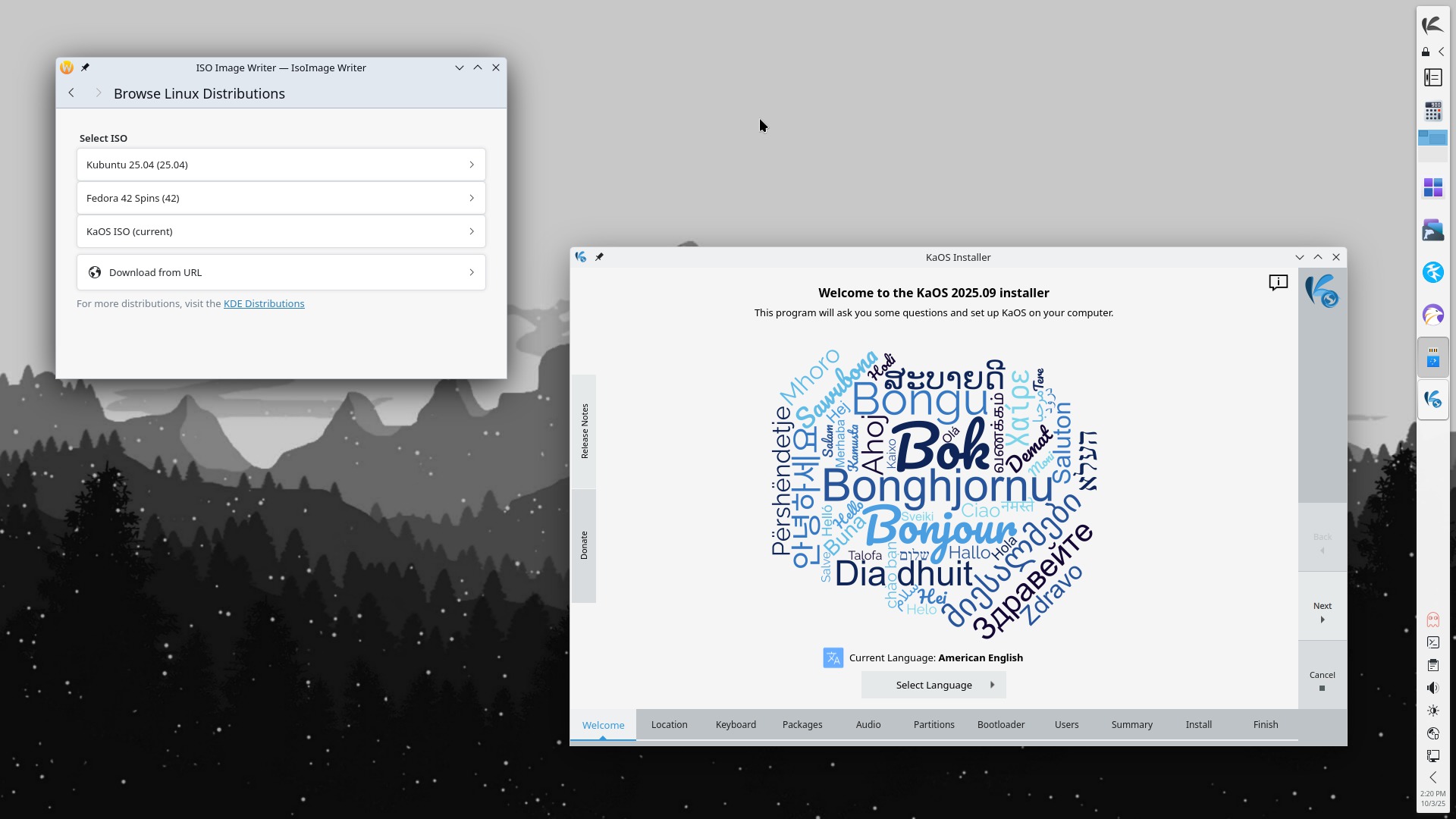1456x819 pixels.
Task: Choose Download from URL option
Action: click(x=281, y=272)
